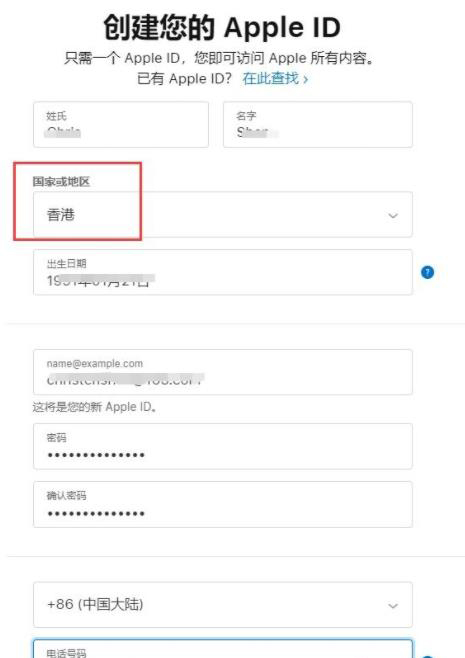Click the chevron arrow in the 香港 selector
The image size is (465, 658).
tap(393, 216)
